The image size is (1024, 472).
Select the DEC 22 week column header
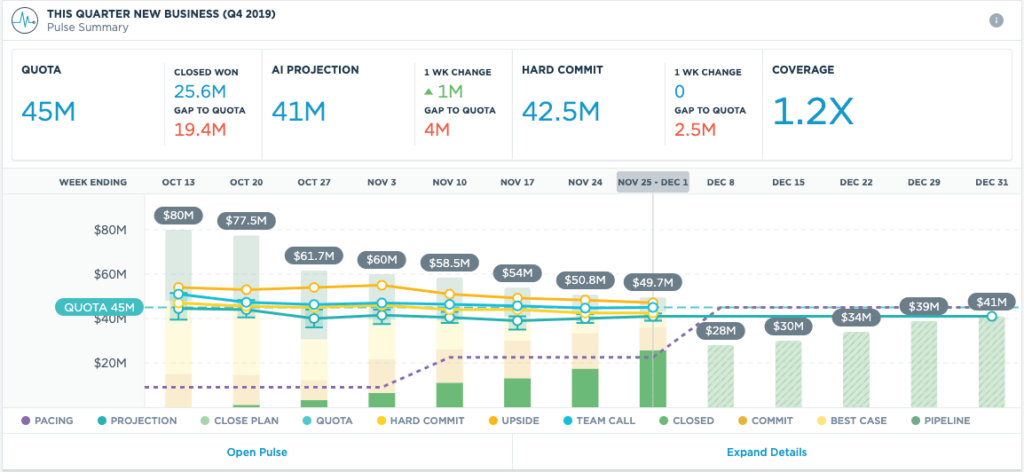857,182
